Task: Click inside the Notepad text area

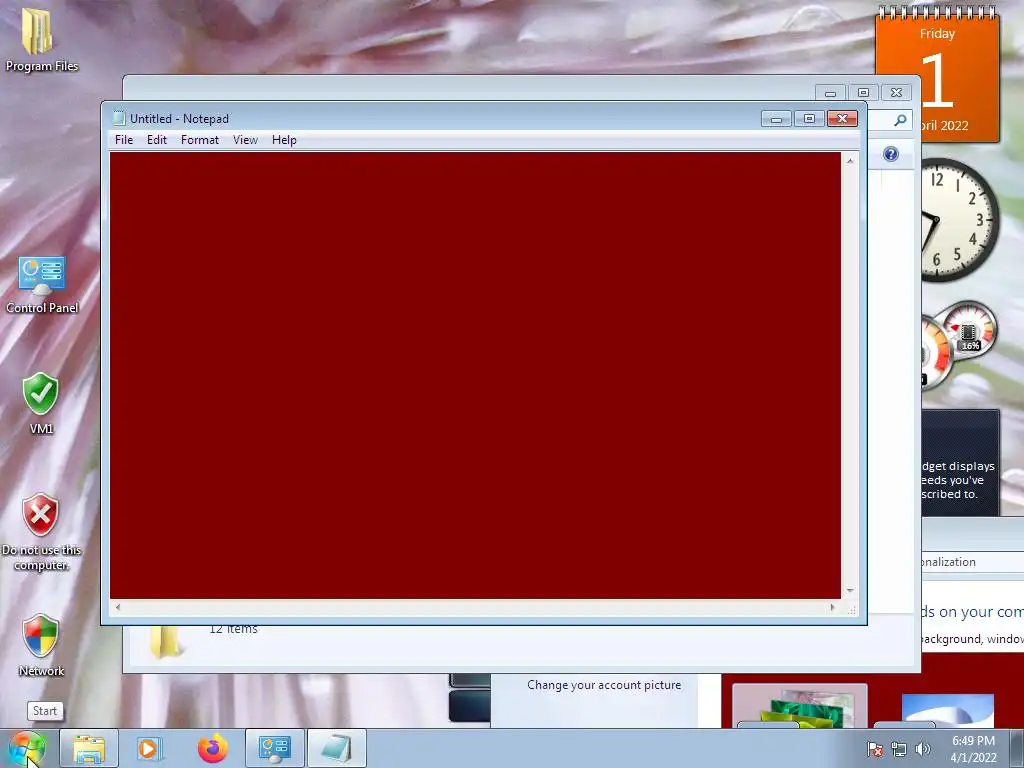Action: 475,376
